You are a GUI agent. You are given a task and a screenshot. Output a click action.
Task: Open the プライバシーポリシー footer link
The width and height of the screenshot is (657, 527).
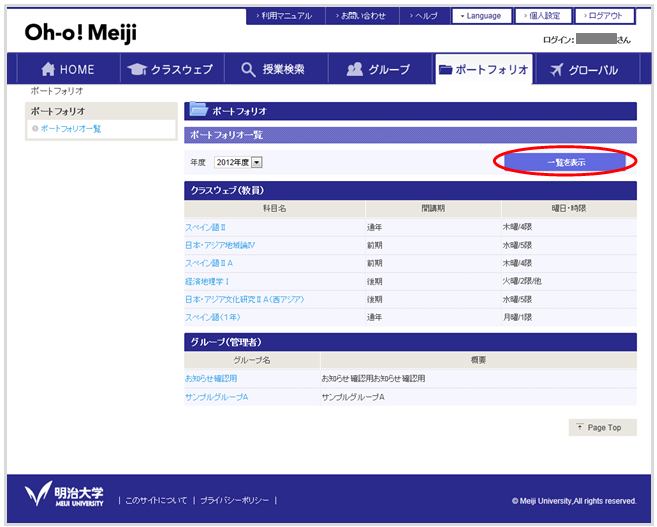(235, 500)
